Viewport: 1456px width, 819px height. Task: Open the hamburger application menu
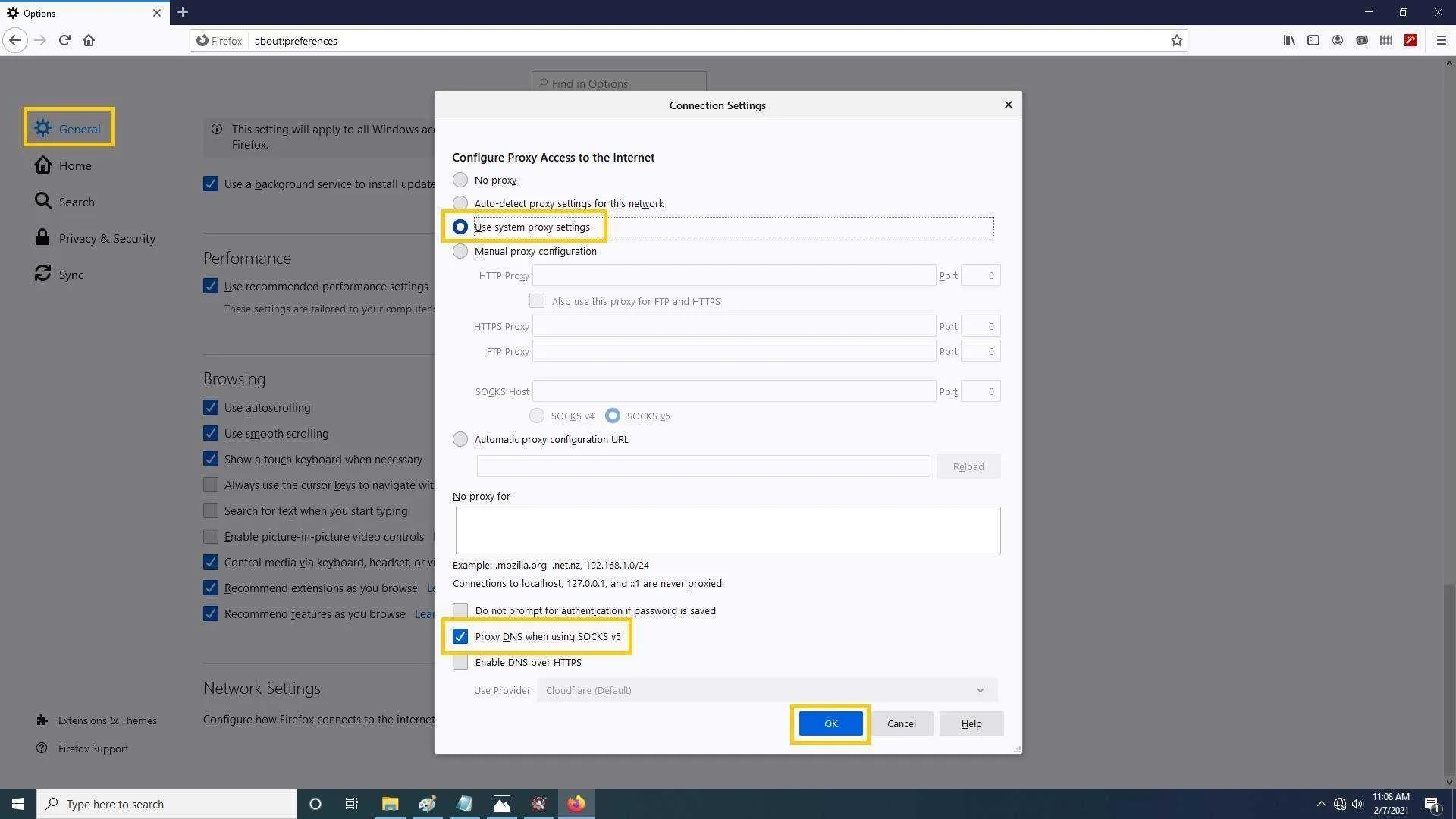1441,40
